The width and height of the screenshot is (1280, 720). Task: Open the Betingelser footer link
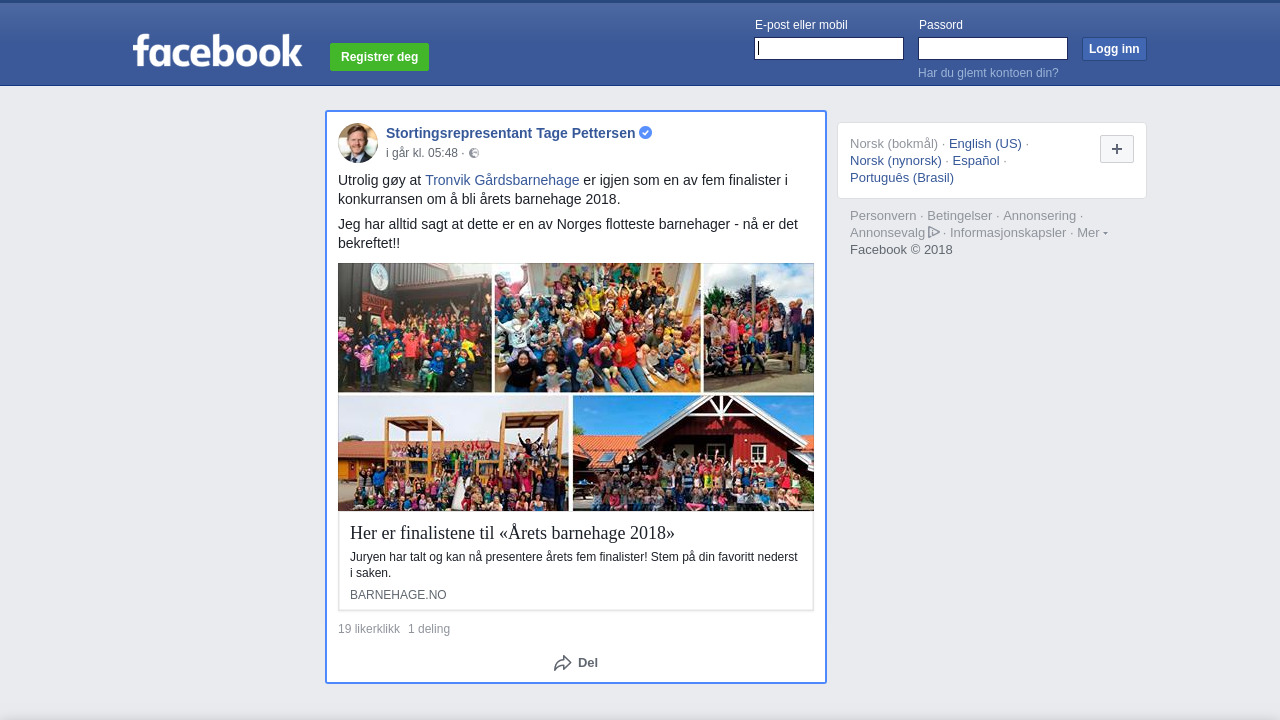pyautogui.click(x=960, y=215)
